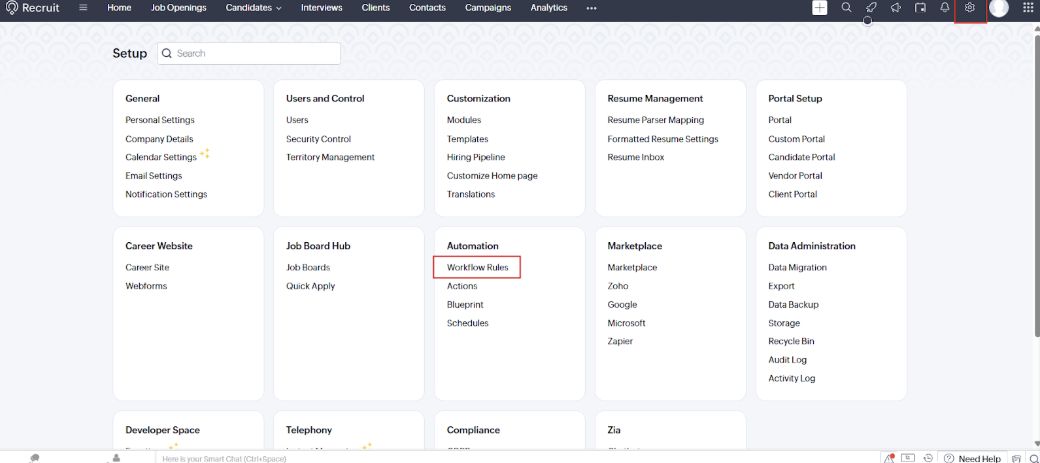Open the notifications bell
The height and width of the screenshot is (463, 1040).
click(x=945, y=8)
